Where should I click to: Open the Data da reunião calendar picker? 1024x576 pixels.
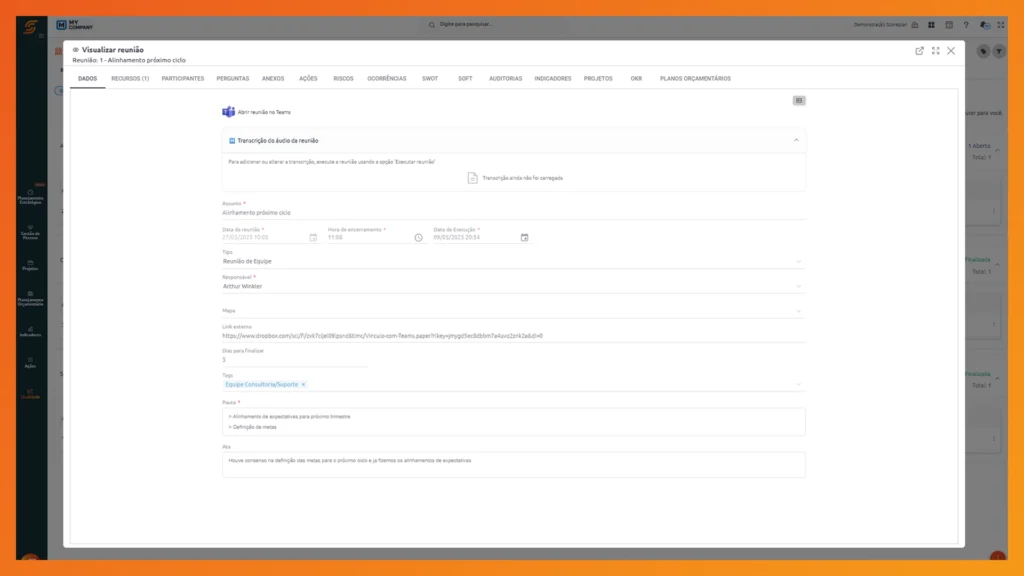(313, 238)
